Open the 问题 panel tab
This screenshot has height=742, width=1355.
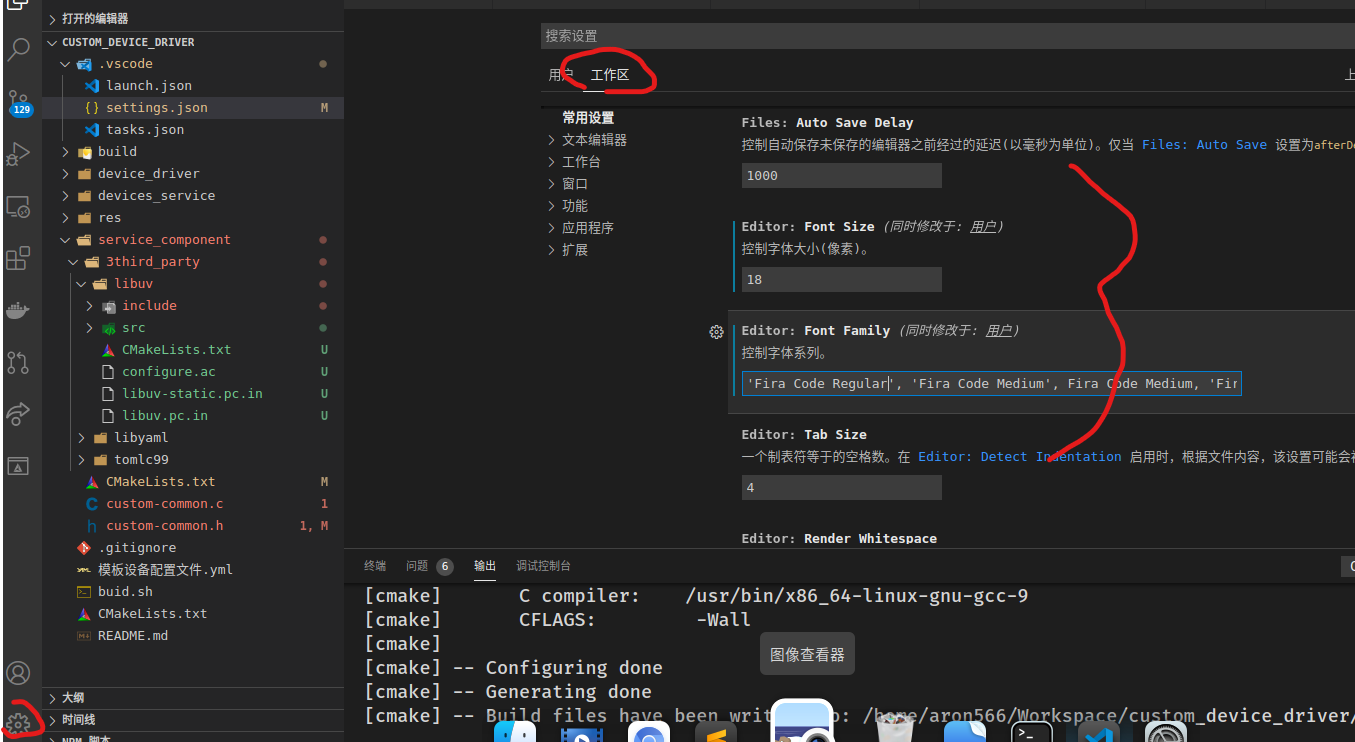click(x=416, y=565)
